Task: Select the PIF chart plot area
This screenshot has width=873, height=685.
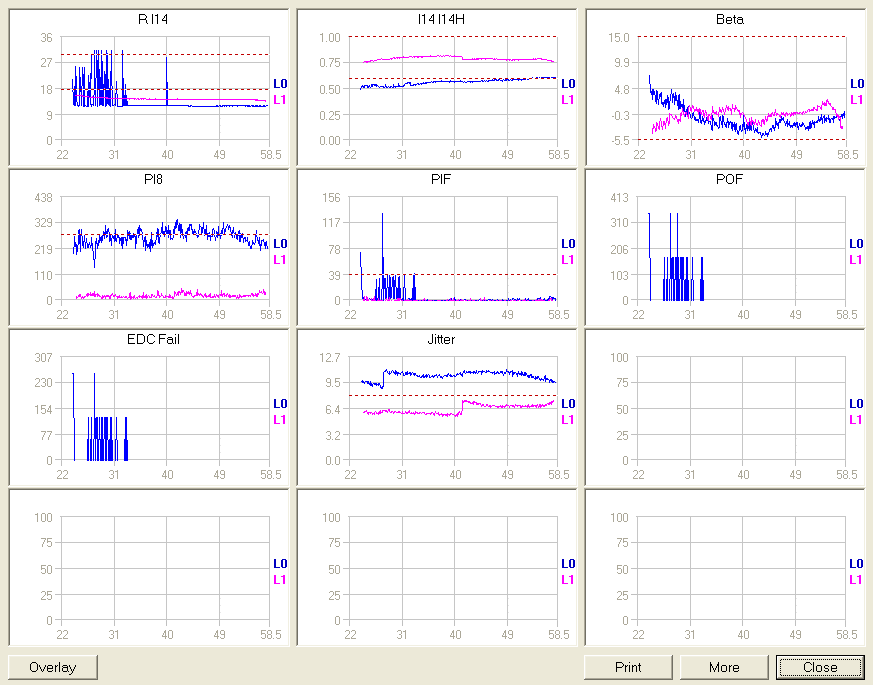Action: click(453, 249)
